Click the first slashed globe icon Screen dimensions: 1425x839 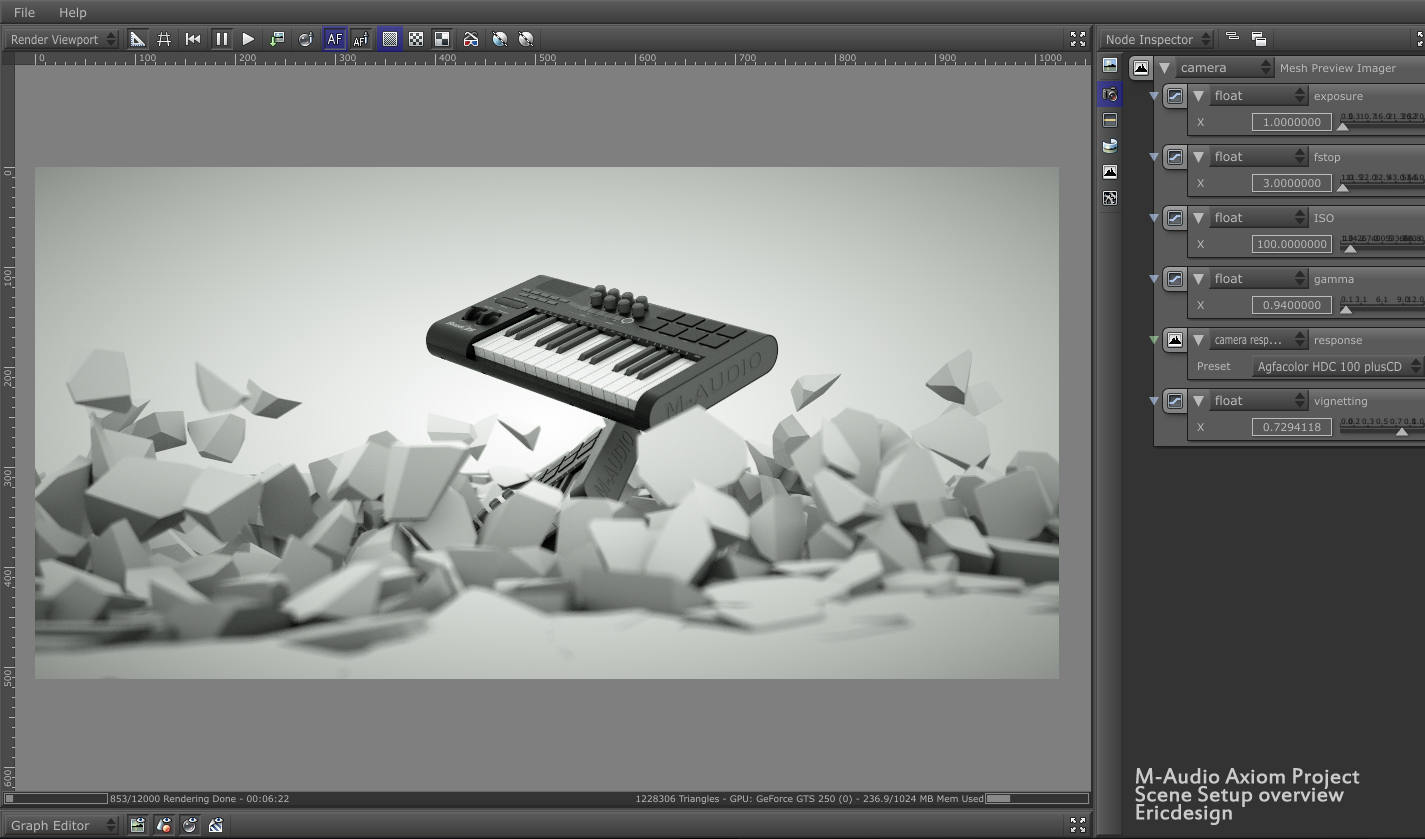499,39
